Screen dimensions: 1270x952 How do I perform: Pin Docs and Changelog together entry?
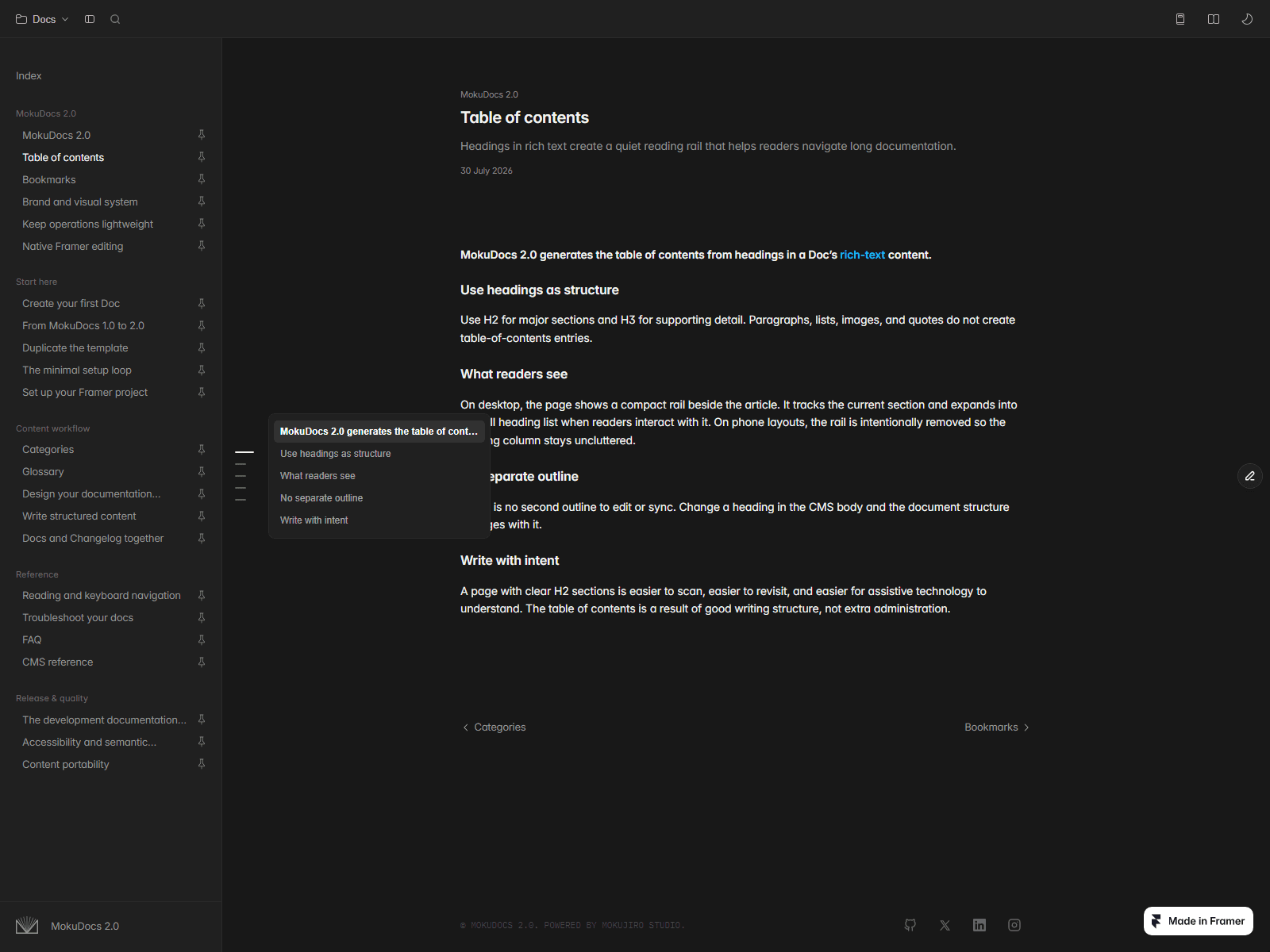(202, 538)
